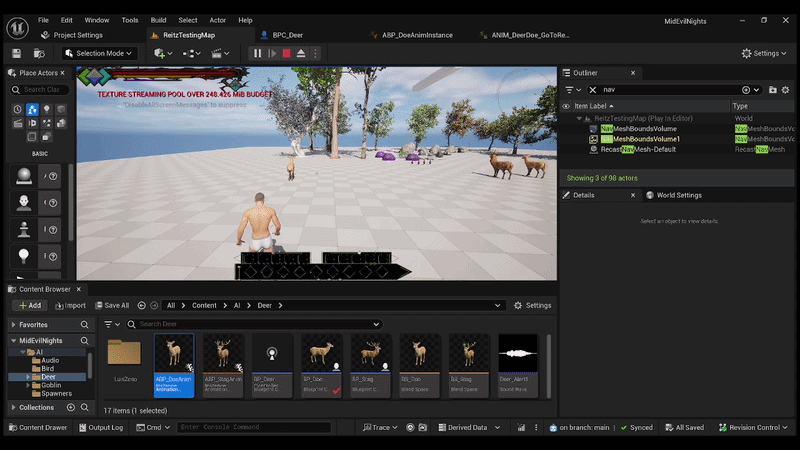Clear the nav search in Outliner

[592, 90]
